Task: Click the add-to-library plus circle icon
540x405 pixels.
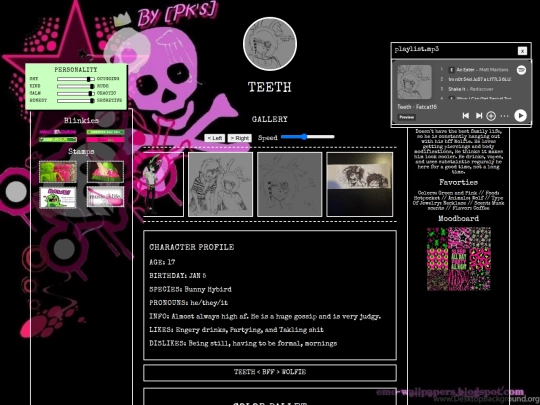Action: coord(491,116)
